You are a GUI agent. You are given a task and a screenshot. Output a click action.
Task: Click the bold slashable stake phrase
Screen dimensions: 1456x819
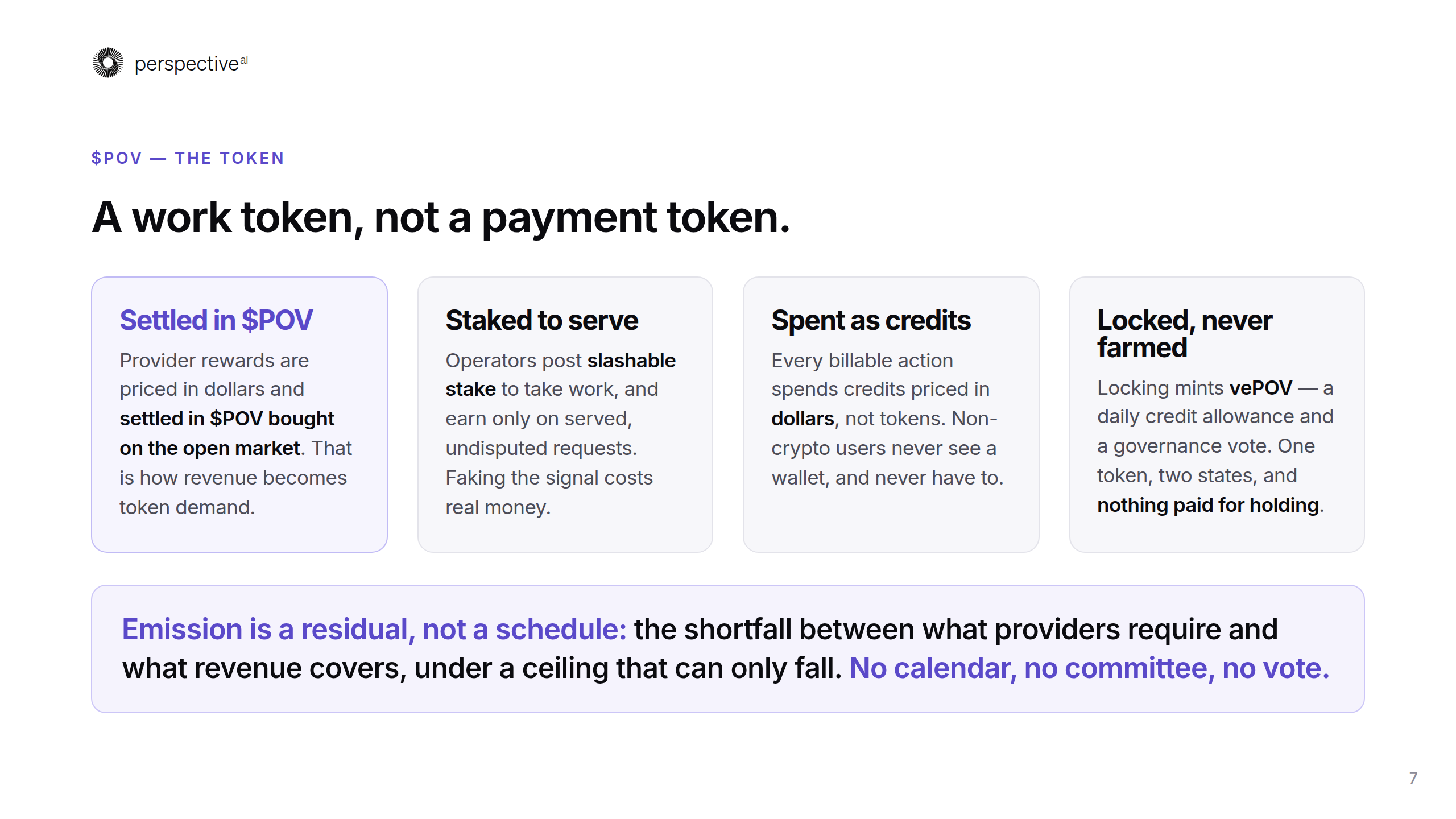pos(560,375)
